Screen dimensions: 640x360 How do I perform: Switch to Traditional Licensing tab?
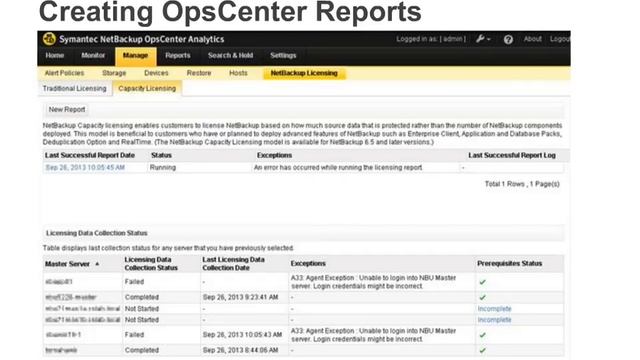(74, 89)
